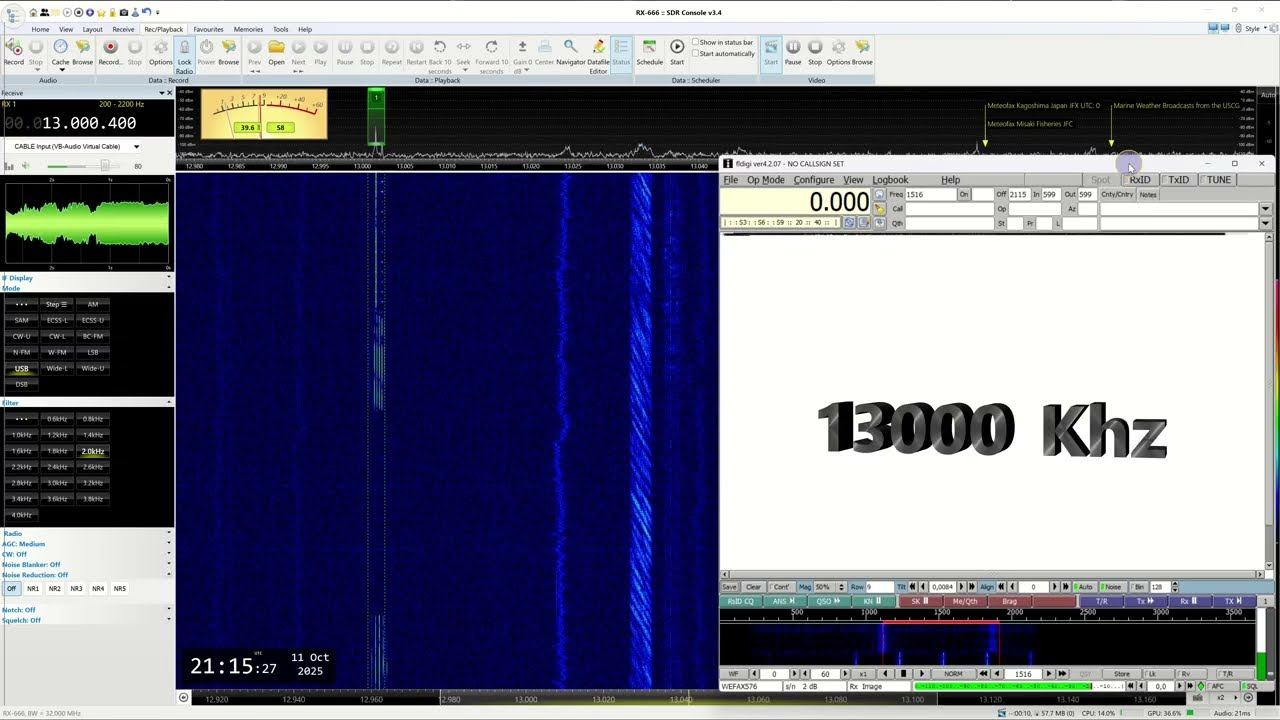Open the Favourites ribbon tab
This screenshot has height=720, width=1280.
pos(208,29)
